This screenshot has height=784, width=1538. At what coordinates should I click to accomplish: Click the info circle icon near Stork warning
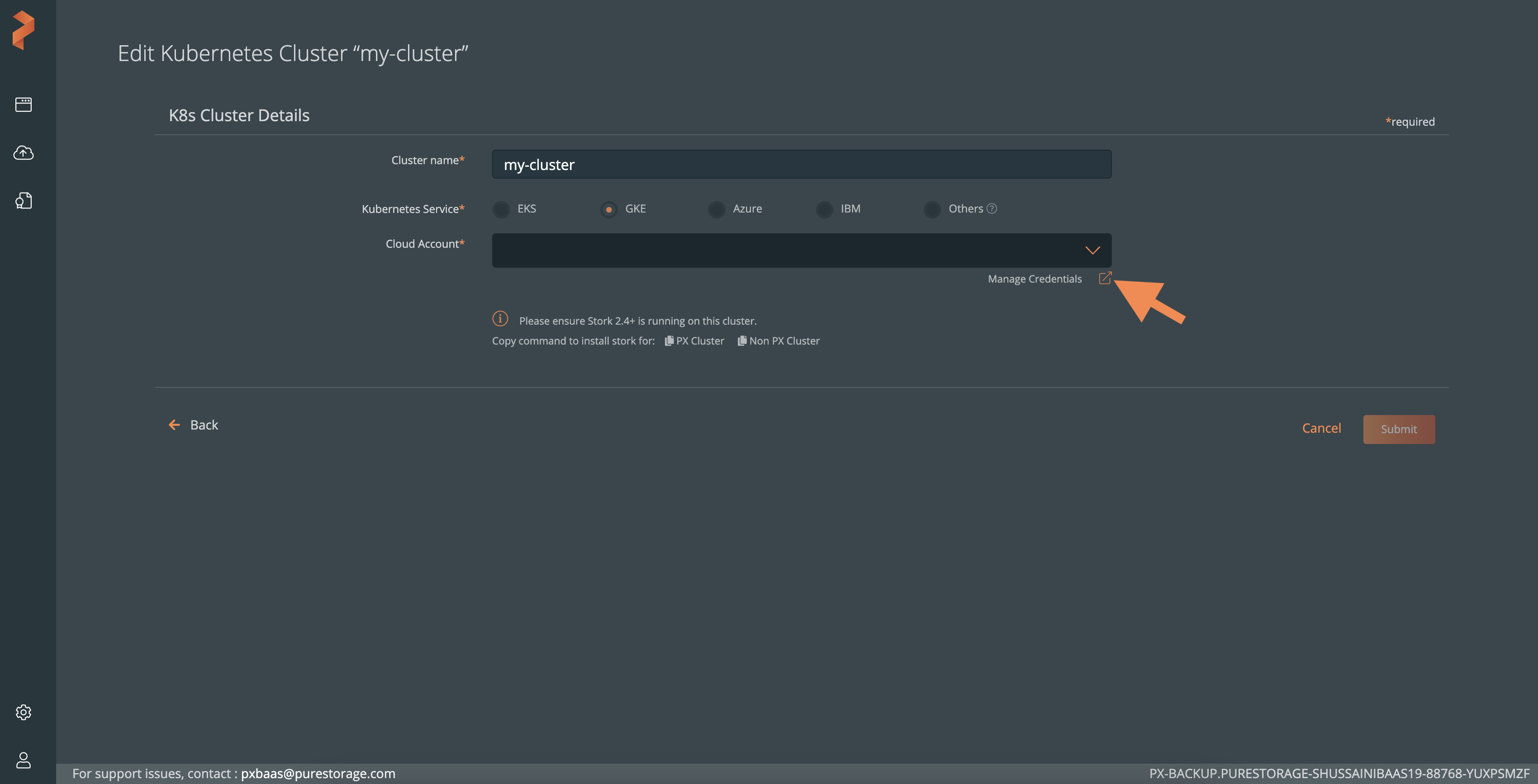click(x=499, y=320)
